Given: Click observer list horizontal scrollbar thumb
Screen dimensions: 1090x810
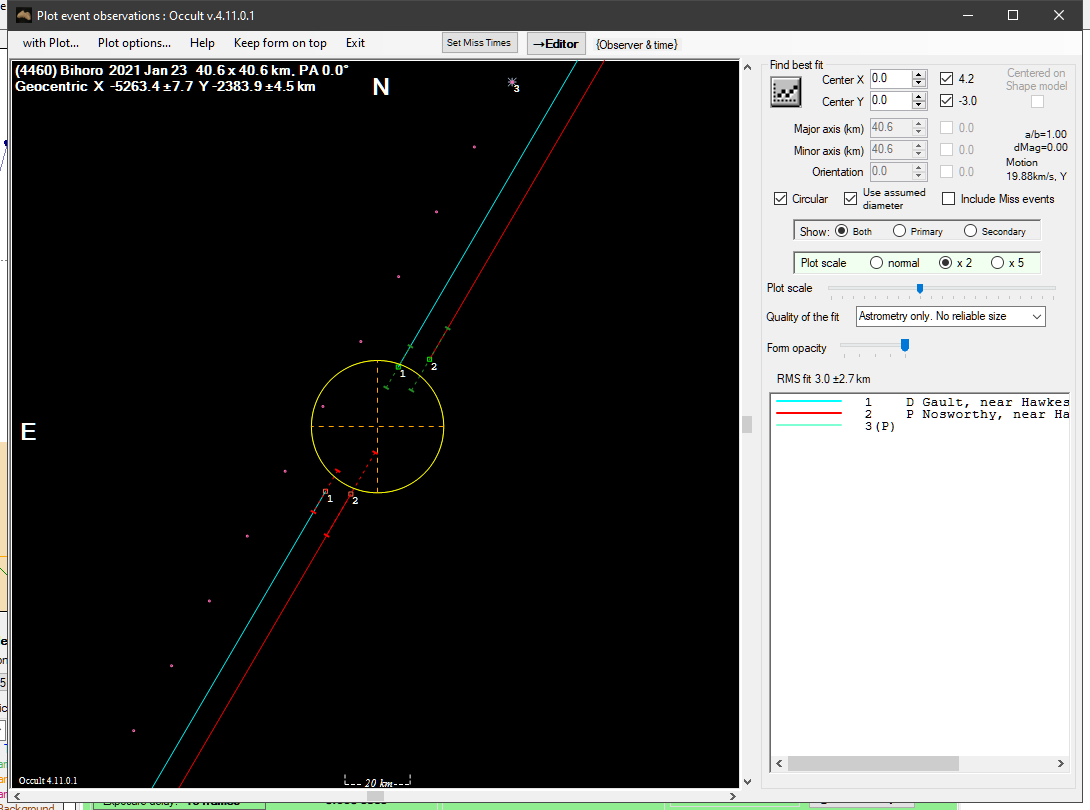Looking at the screenshot, I should tap(873, 763).
